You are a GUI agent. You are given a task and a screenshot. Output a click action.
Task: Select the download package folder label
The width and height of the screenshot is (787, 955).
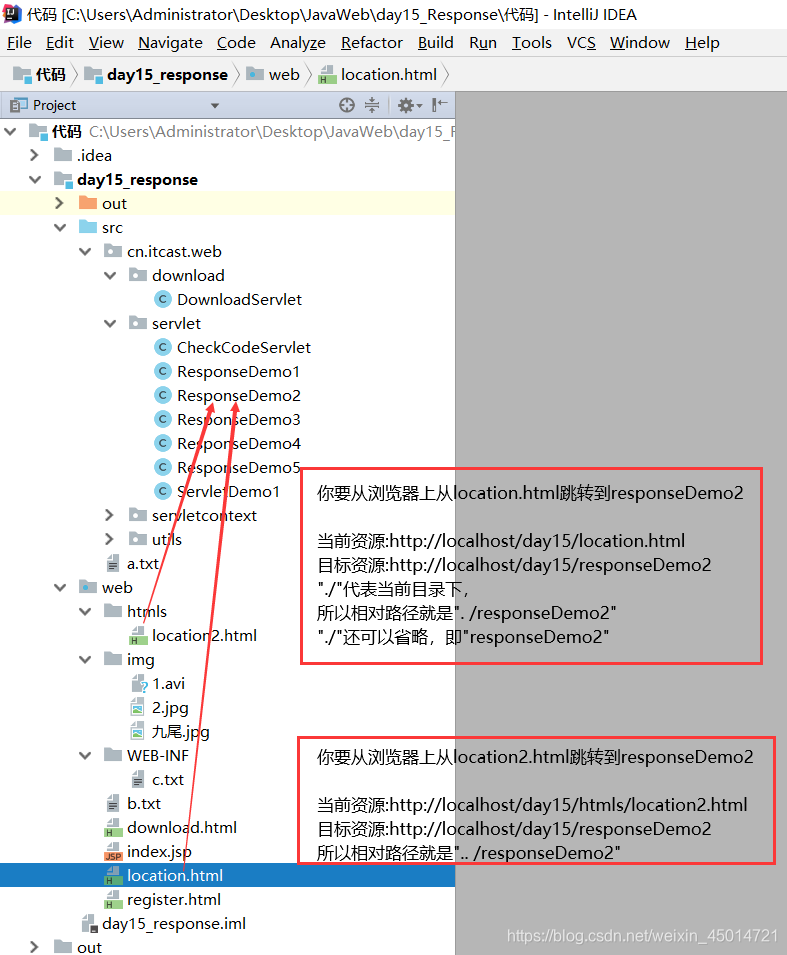[x=188, y=275]
